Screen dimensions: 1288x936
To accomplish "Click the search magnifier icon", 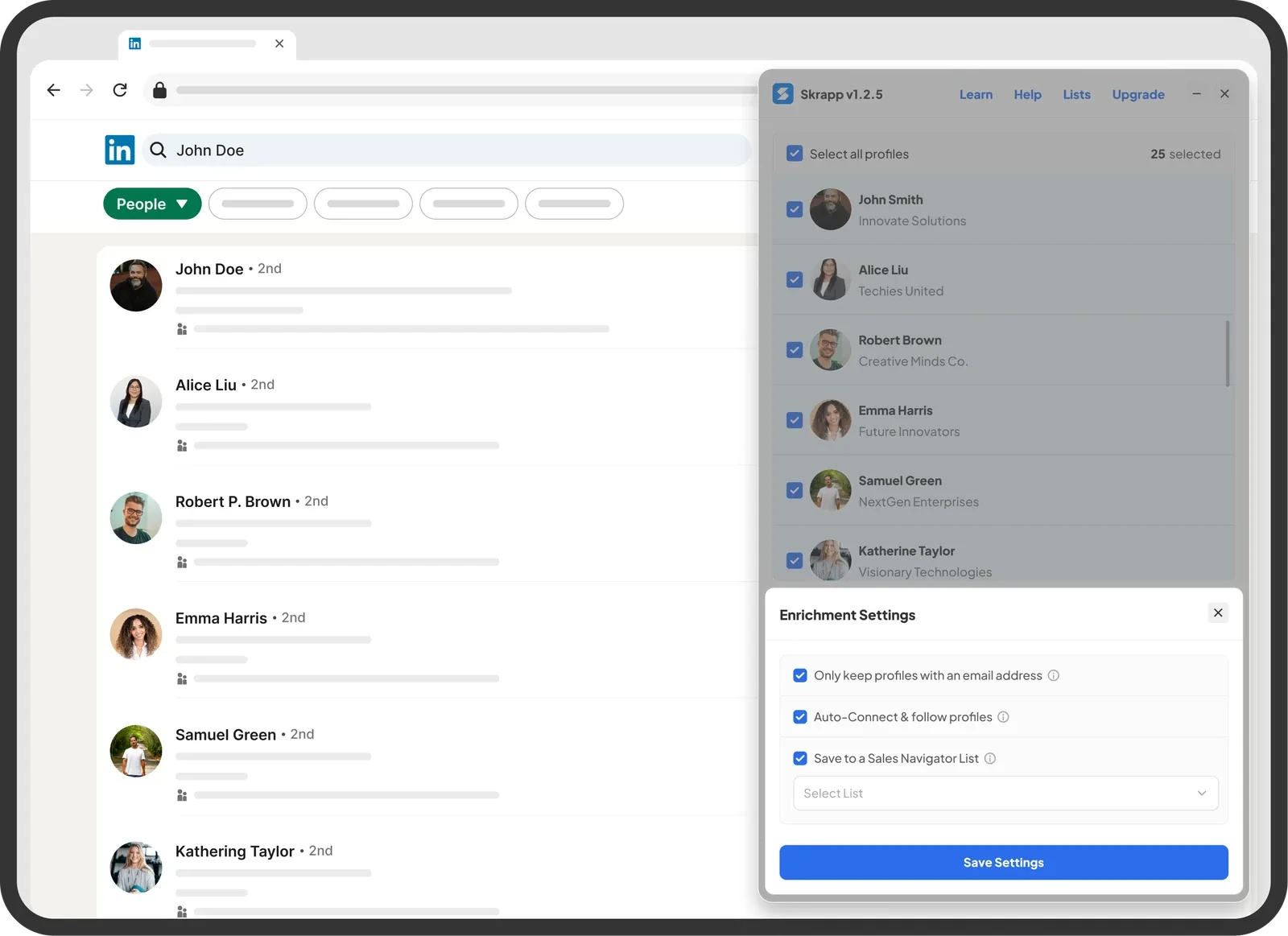I will click(x=159, y=150).
